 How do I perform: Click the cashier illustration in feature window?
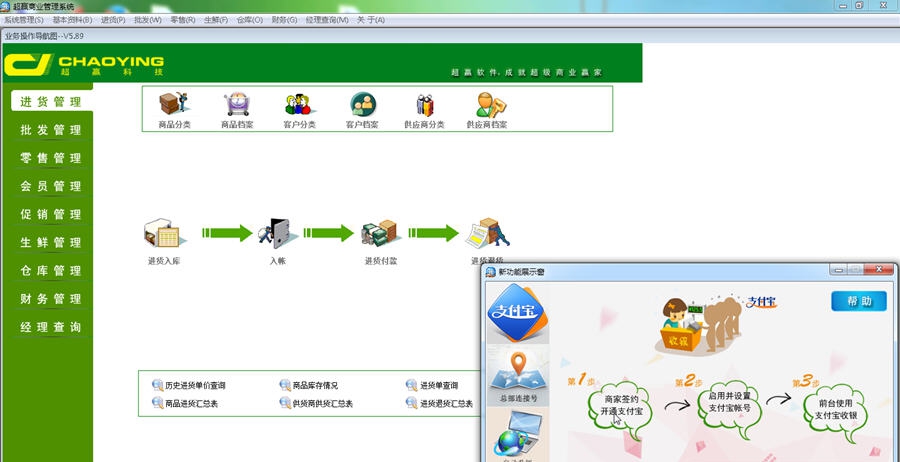tap(699, 324)
